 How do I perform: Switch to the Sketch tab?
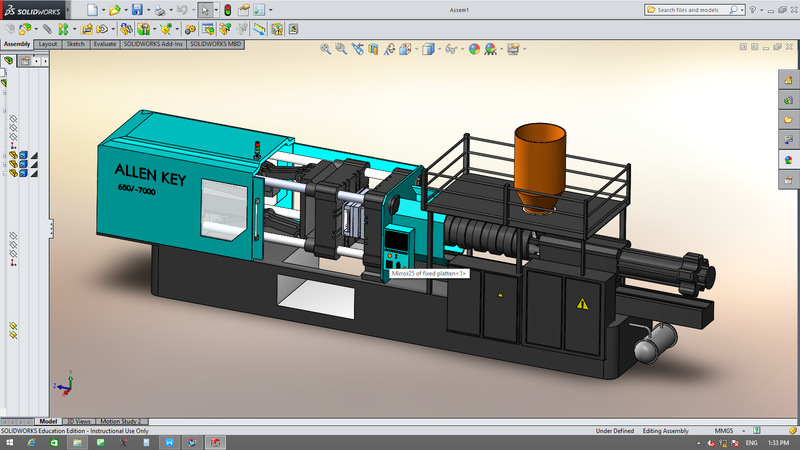(76, 44)
